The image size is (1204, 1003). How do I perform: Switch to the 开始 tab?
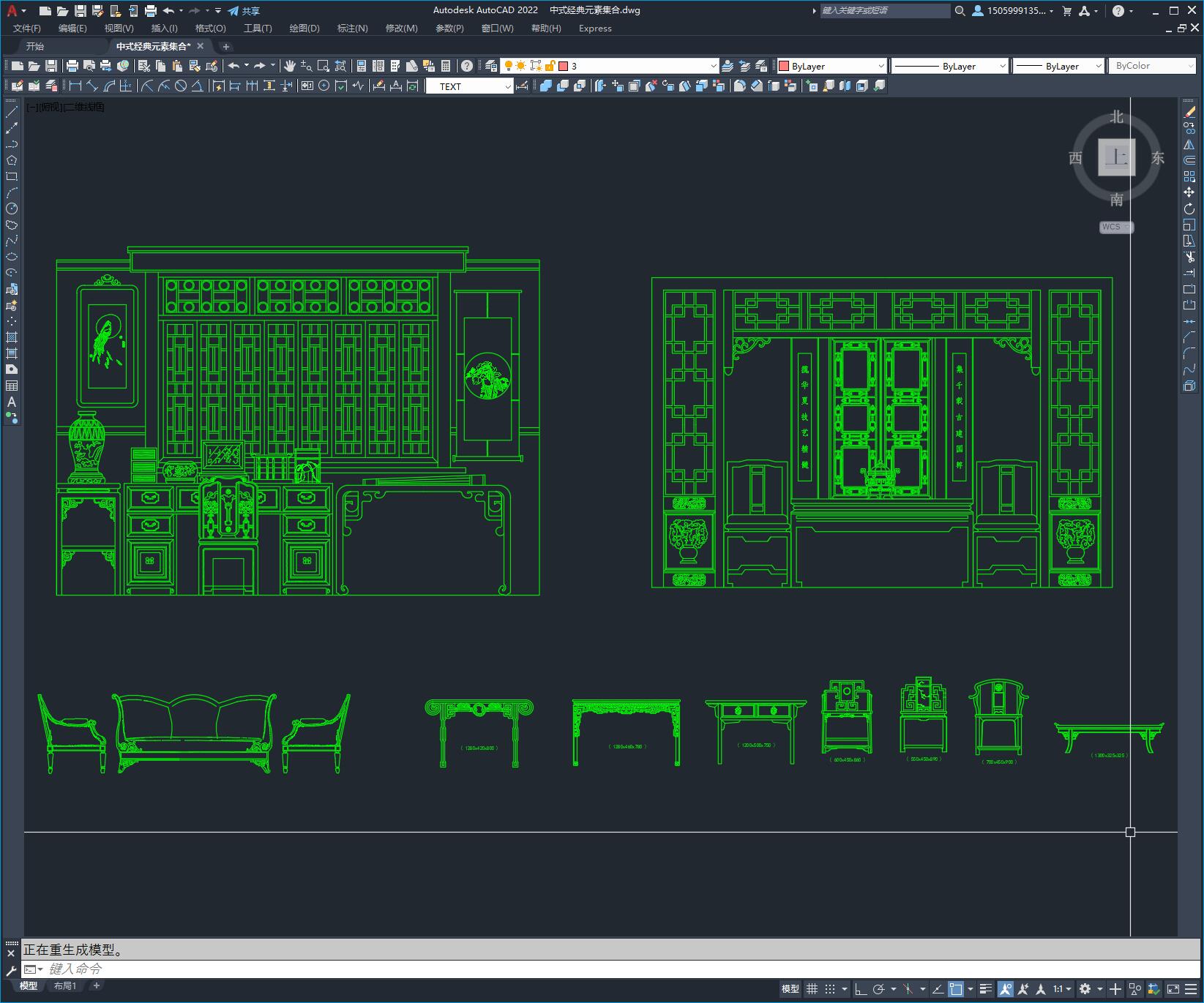[x=35, y=46]
